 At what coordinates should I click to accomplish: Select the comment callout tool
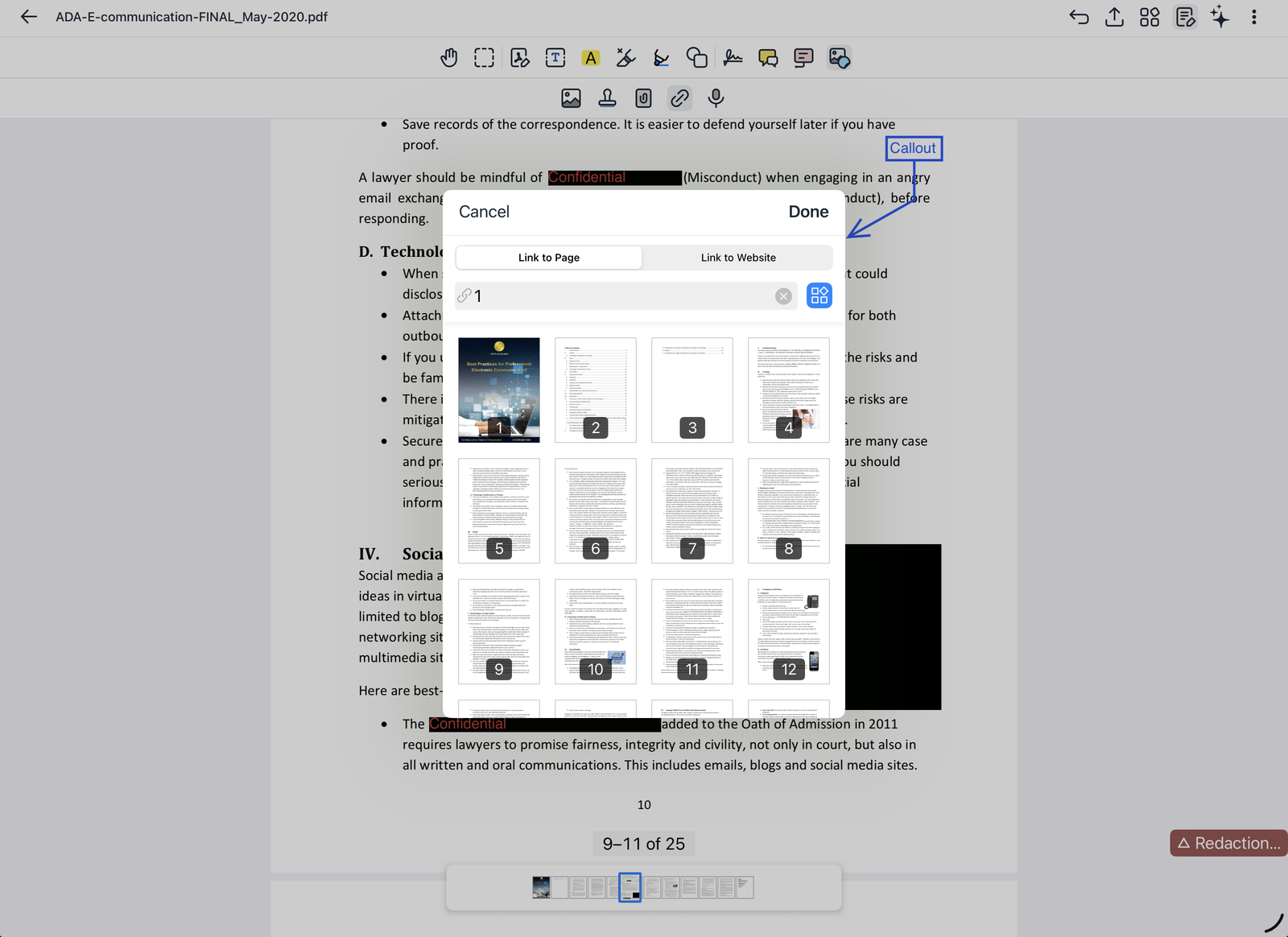pyautogui.click(x=768, y=58)
